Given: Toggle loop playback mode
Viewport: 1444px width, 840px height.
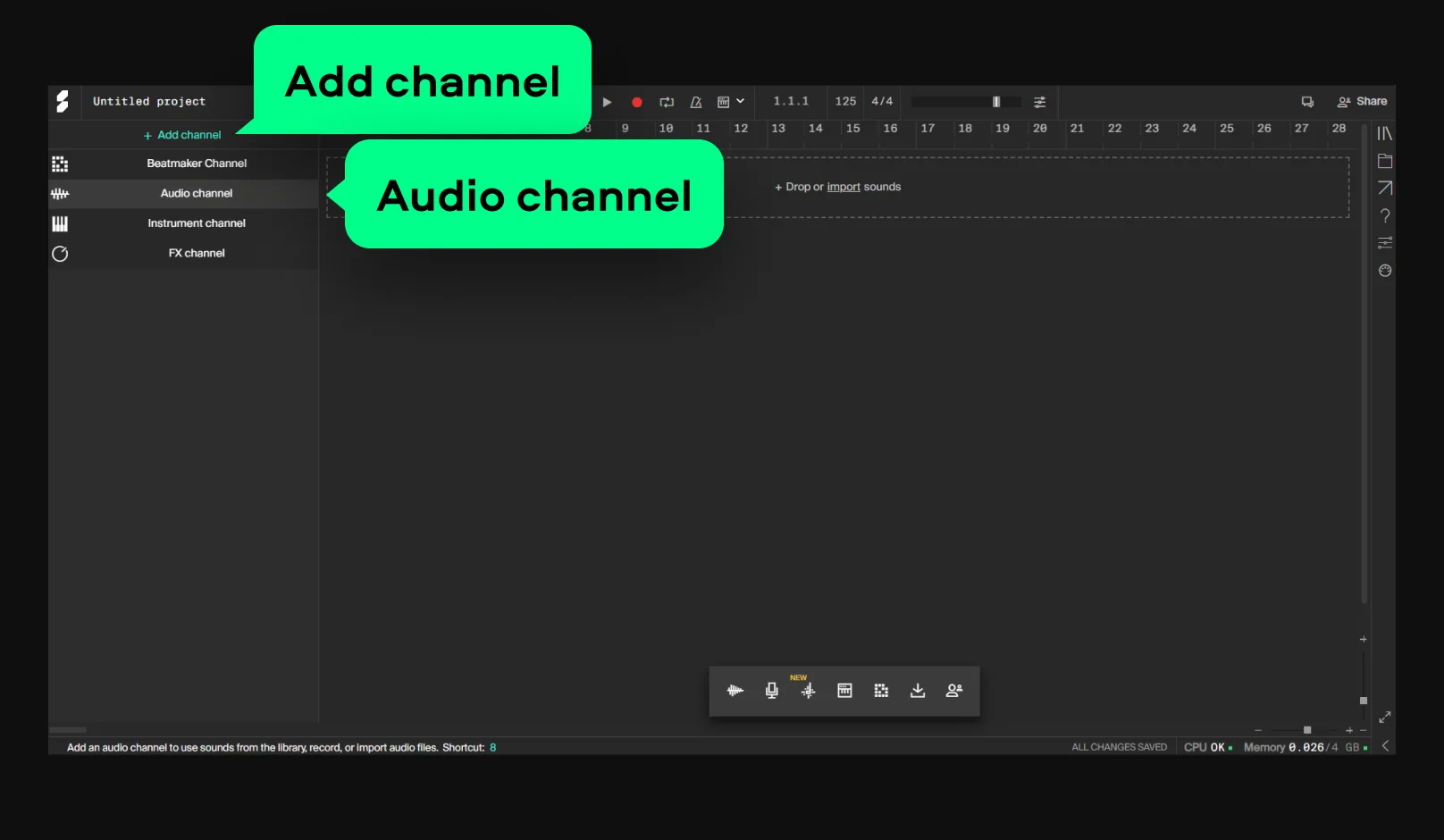Looking at the screenshot, I should click(667, 103).
